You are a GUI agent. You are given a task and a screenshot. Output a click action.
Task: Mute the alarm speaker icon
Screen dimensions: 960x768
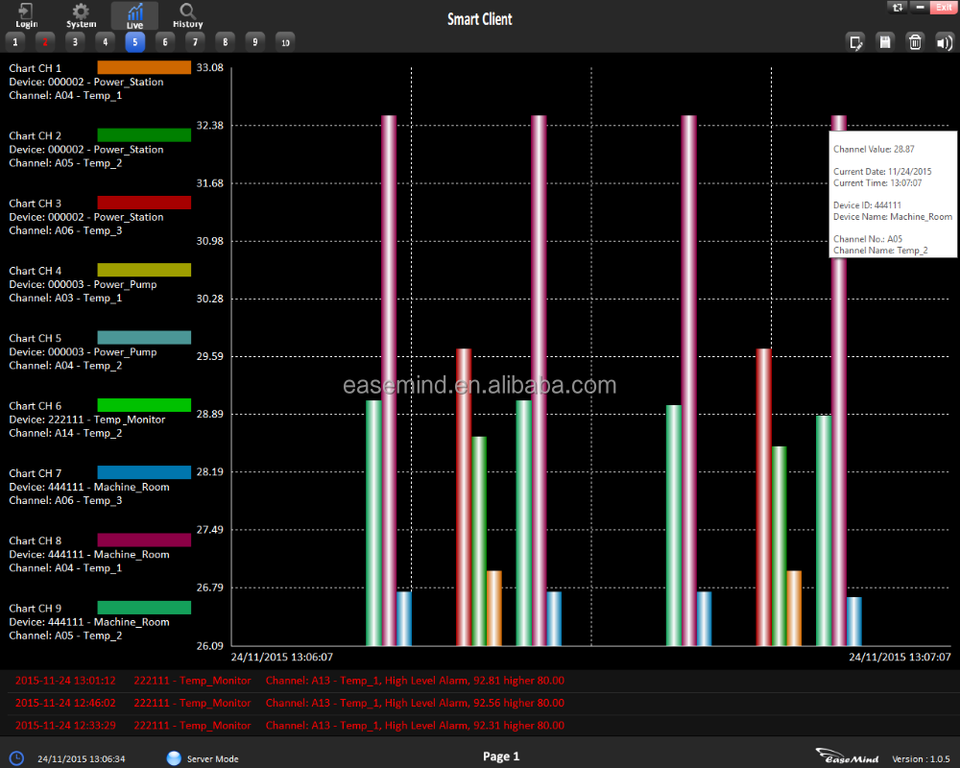pyautogui.click(x=943, y=41)
